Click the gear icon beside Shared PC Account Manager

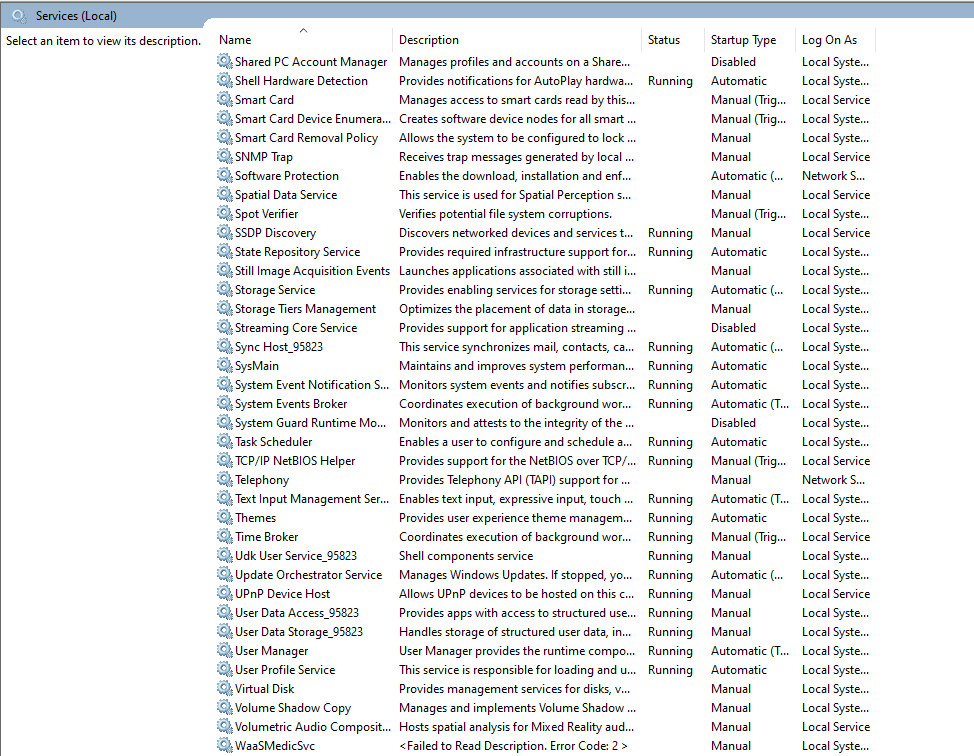pyautogui.click(x=224, y=61)
